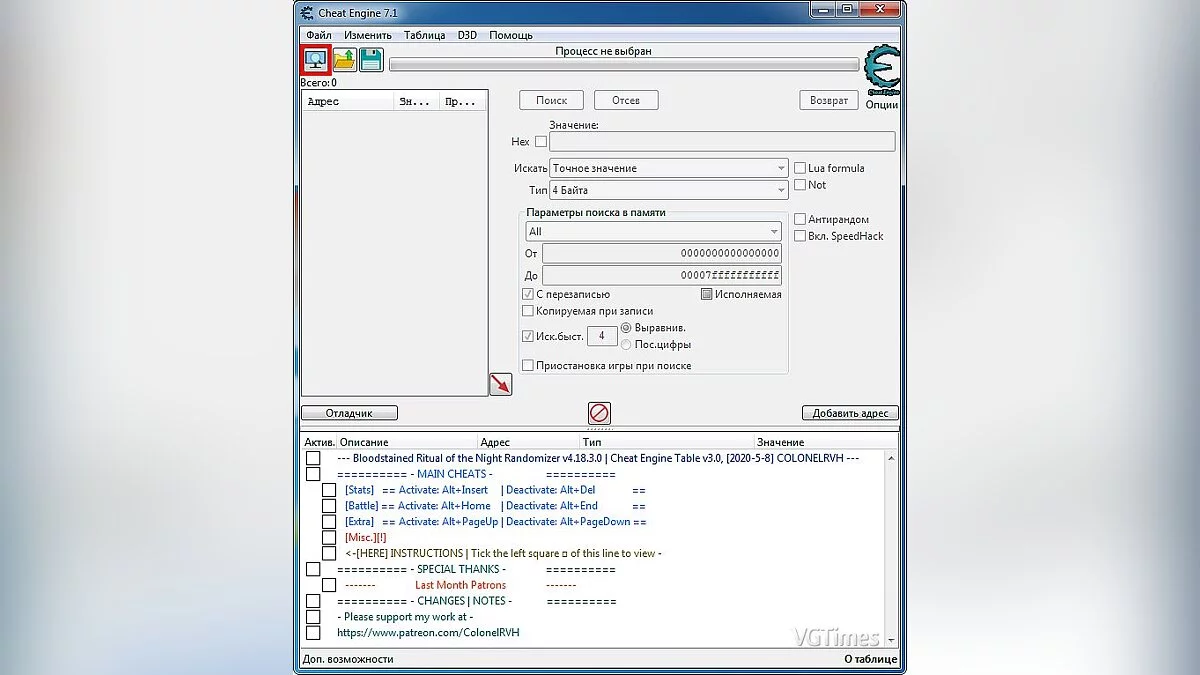Image resolution: width=1200 pixels, height=675 pixels.
Task: Click the Тип column header in table
Action: (666, 442)
